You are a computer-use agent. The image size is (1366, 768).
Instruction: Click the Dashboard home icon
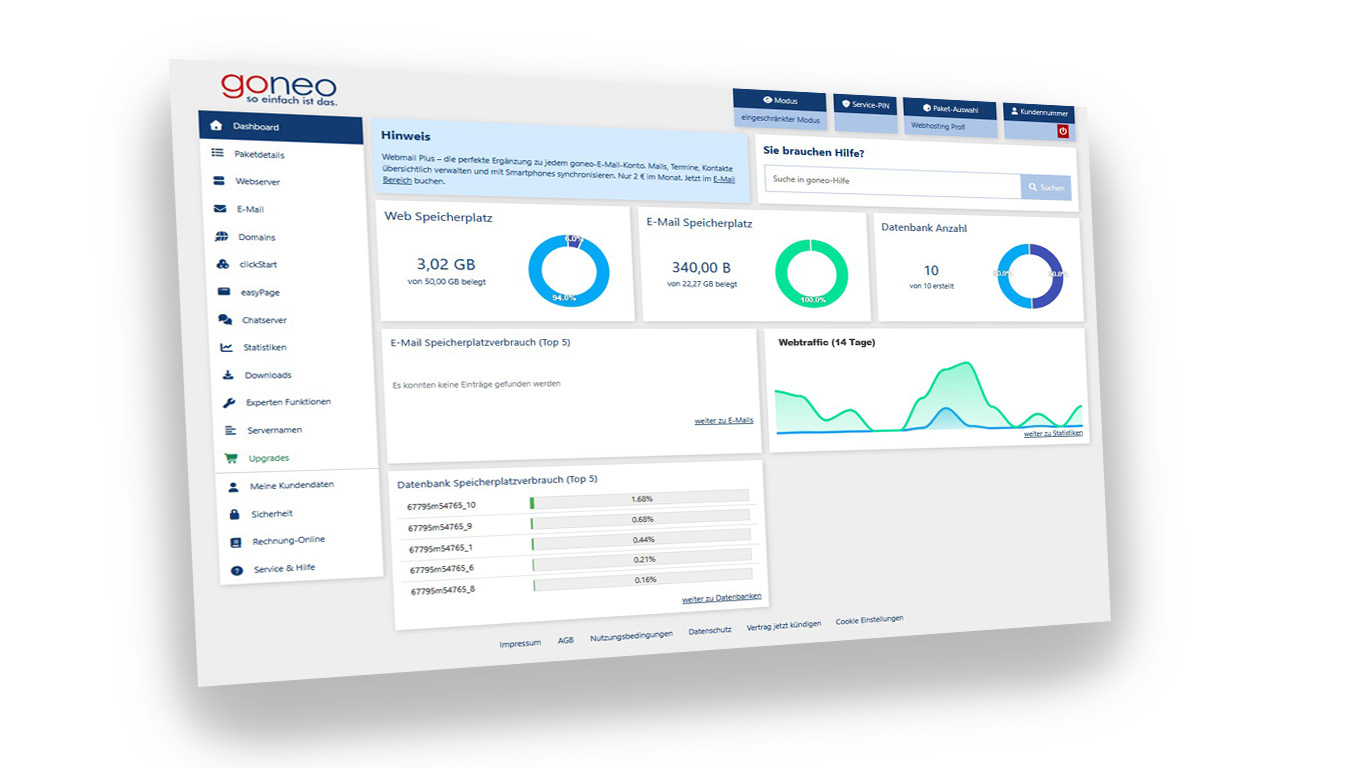pos(216,126)
